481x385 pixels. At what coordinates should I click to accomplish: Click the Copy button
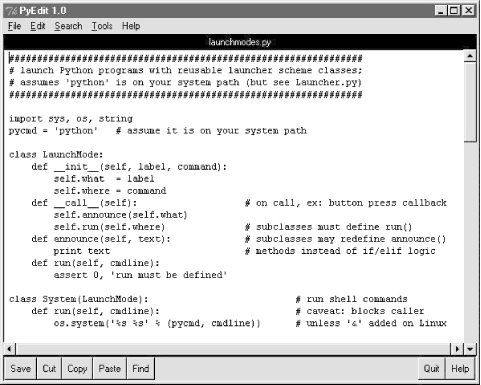[77, 368]
